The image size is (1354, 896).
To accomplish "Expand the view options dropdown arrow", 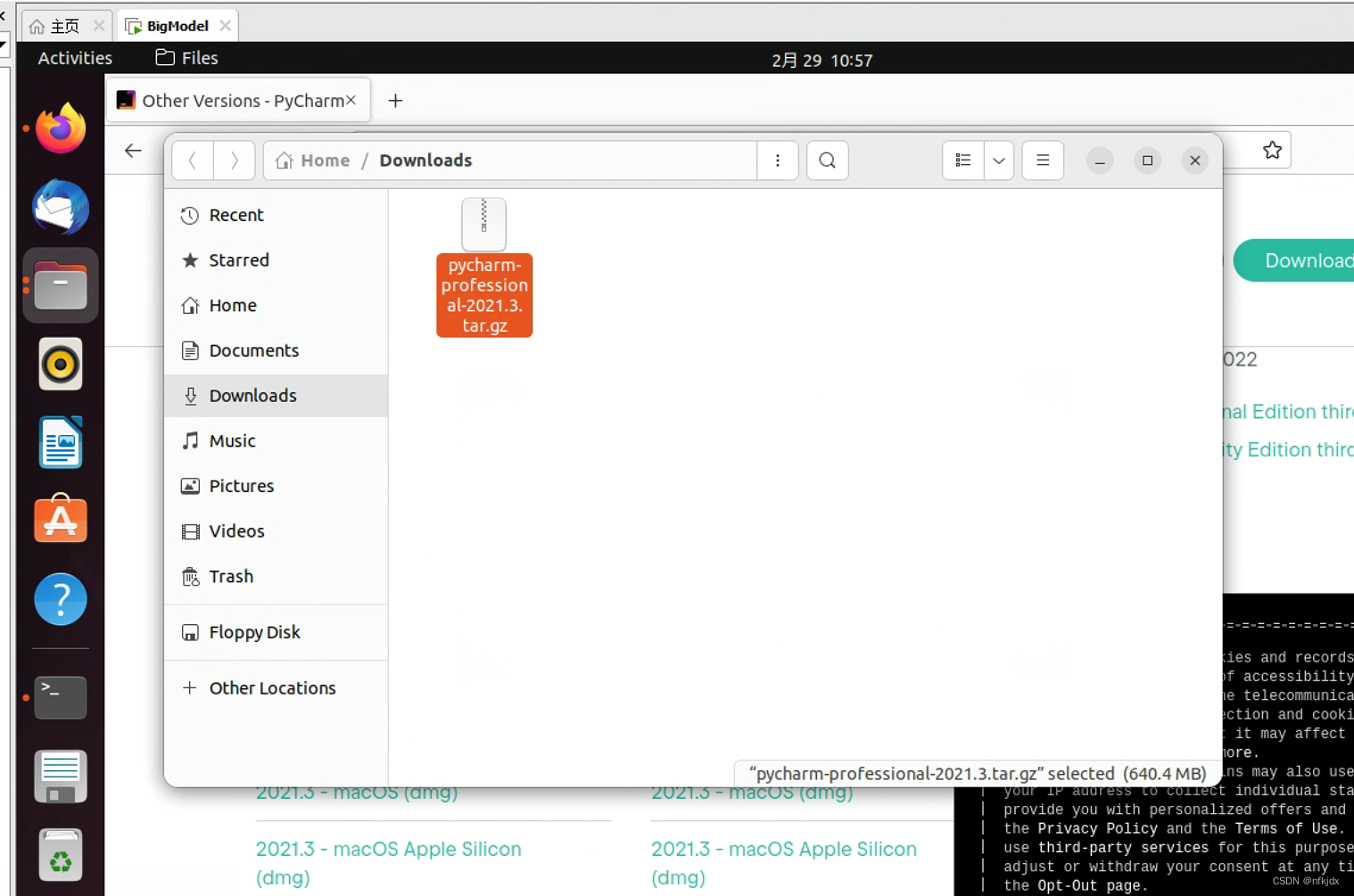I will tap(999, 160).
